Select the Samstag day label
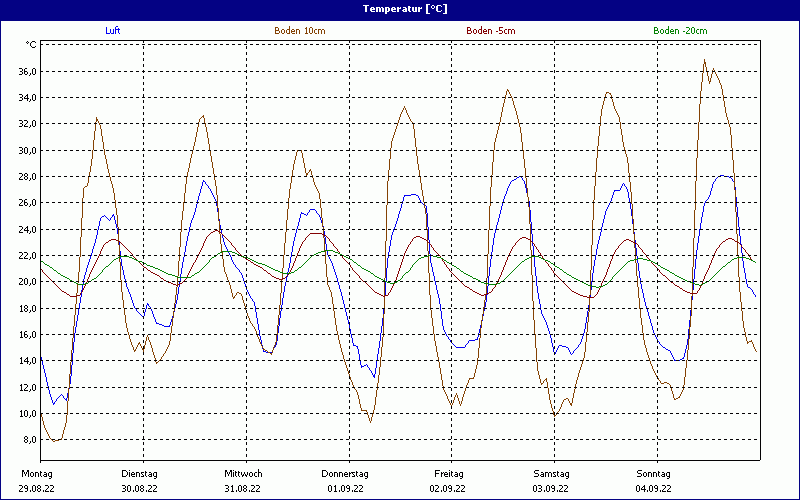Viewport: 800px width, 500px height. tap(551, 473)
